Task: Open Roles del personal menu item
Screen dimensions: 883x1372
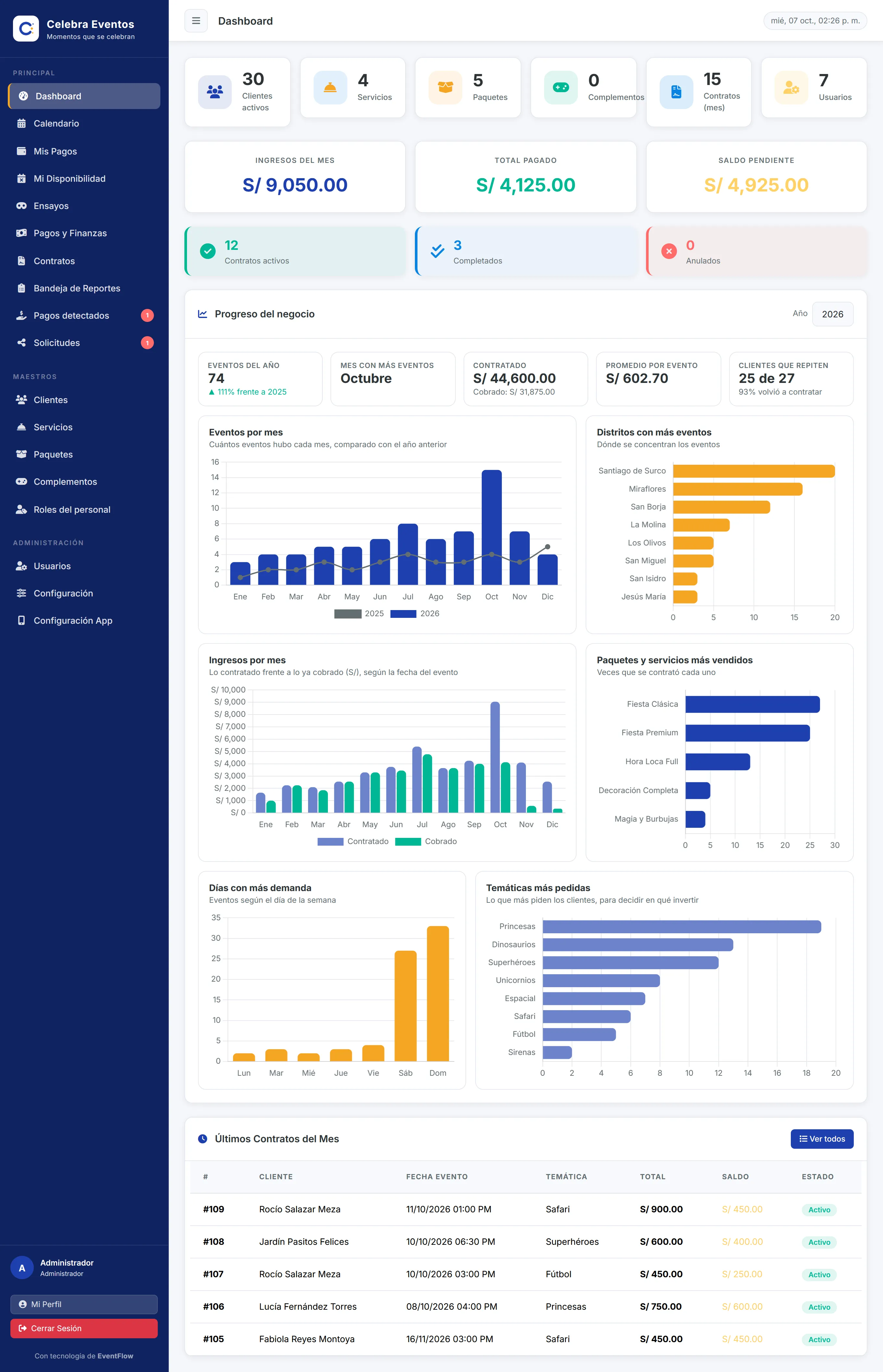Action: click(84, 509)
